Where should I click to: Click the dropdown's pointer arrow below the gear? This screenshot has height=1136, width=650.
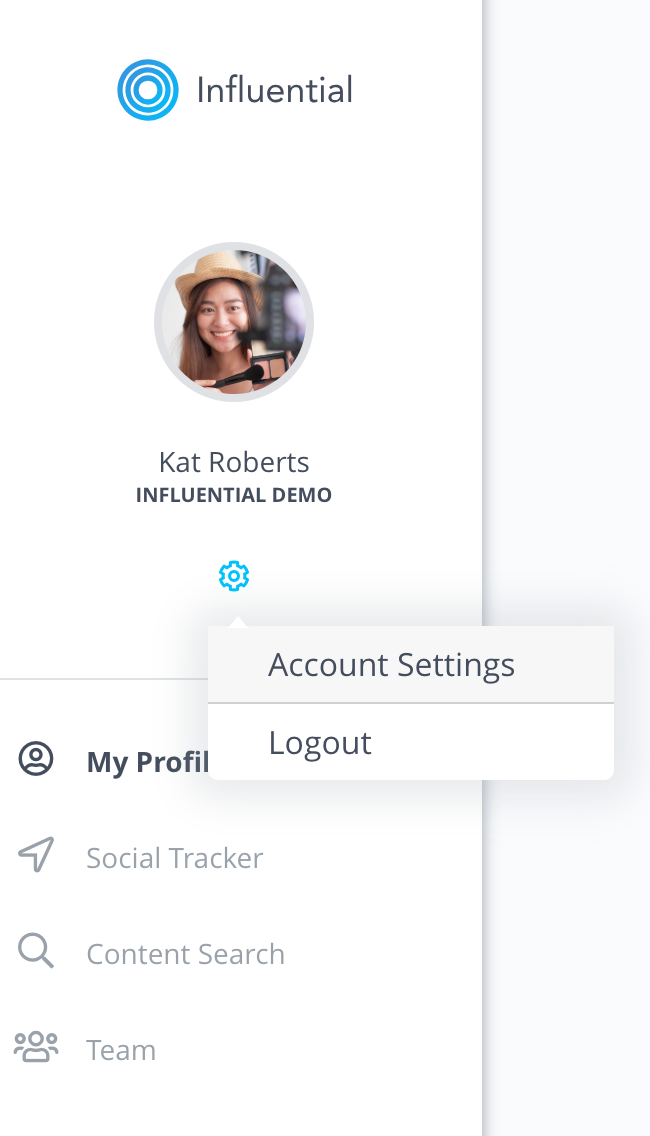[237, 622]
